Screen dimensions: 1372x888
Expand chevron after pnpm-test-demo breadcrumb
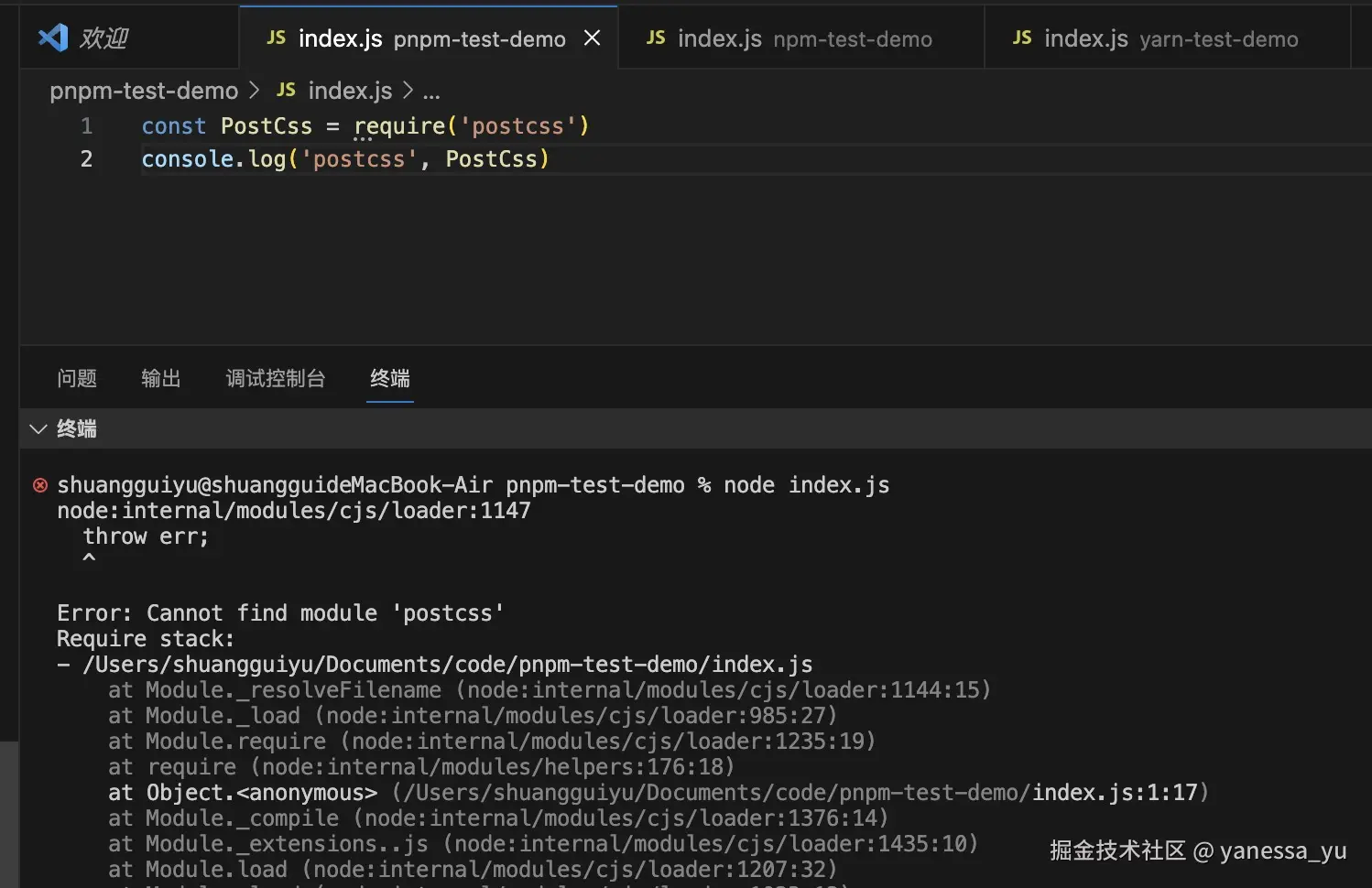click(255, 91)
